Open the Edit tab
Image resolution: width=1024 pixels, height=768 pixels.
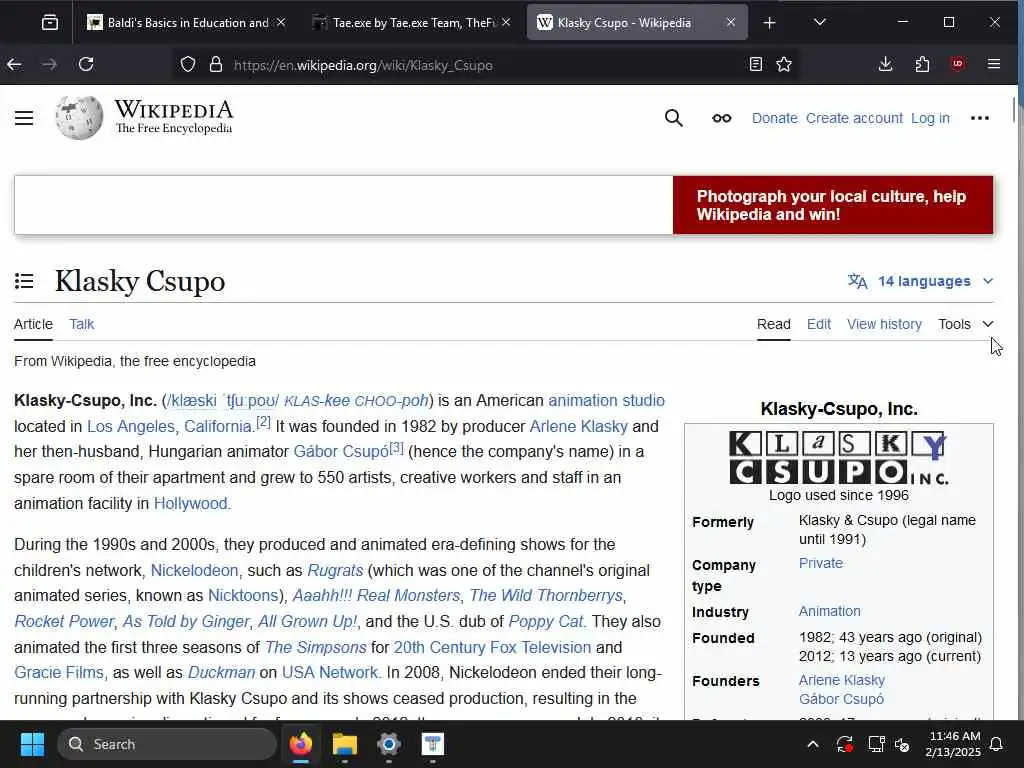coord(819,324)
